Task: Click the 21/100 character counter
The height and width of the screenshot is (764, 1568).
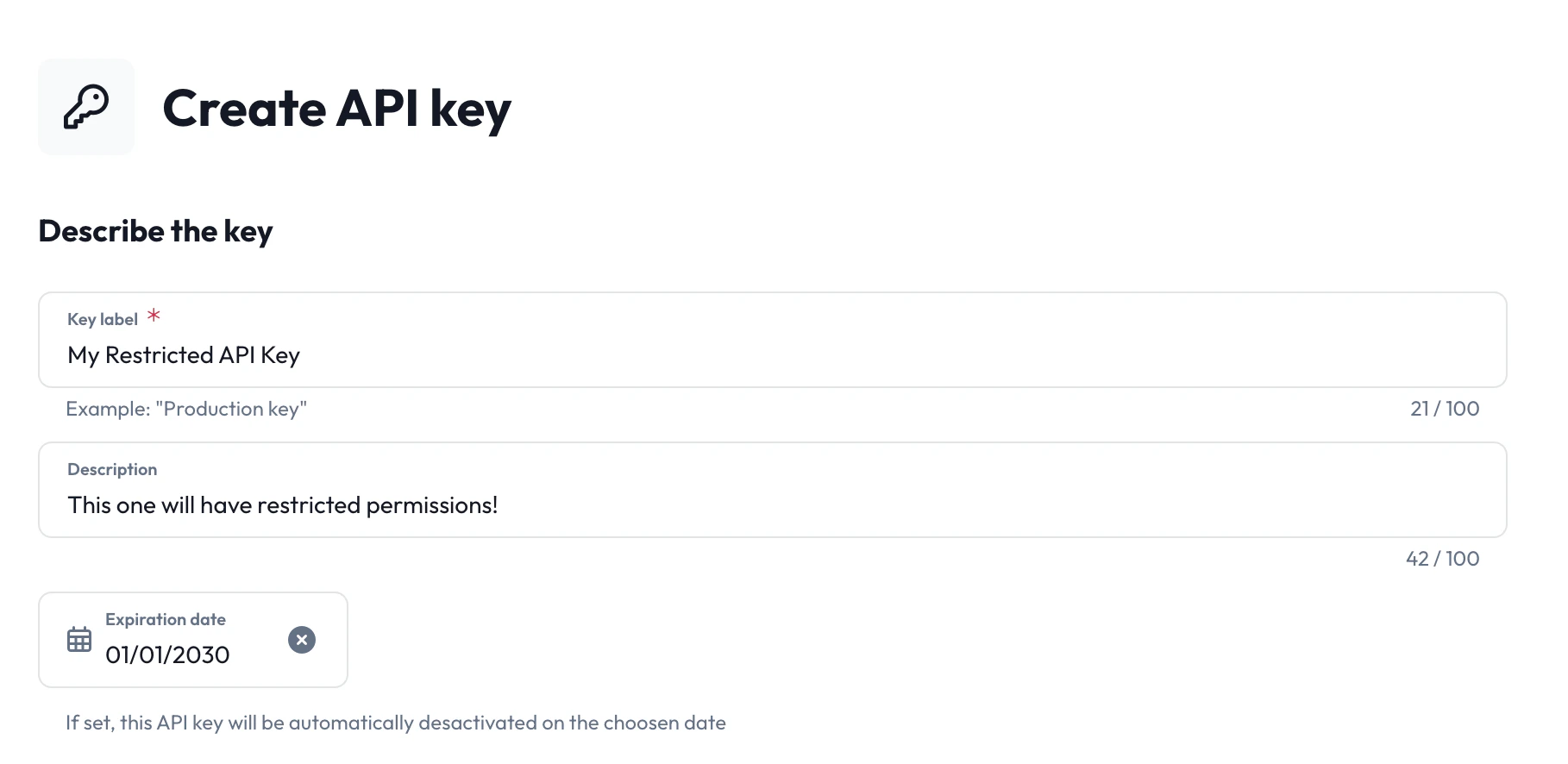Action: [1443, 409]
